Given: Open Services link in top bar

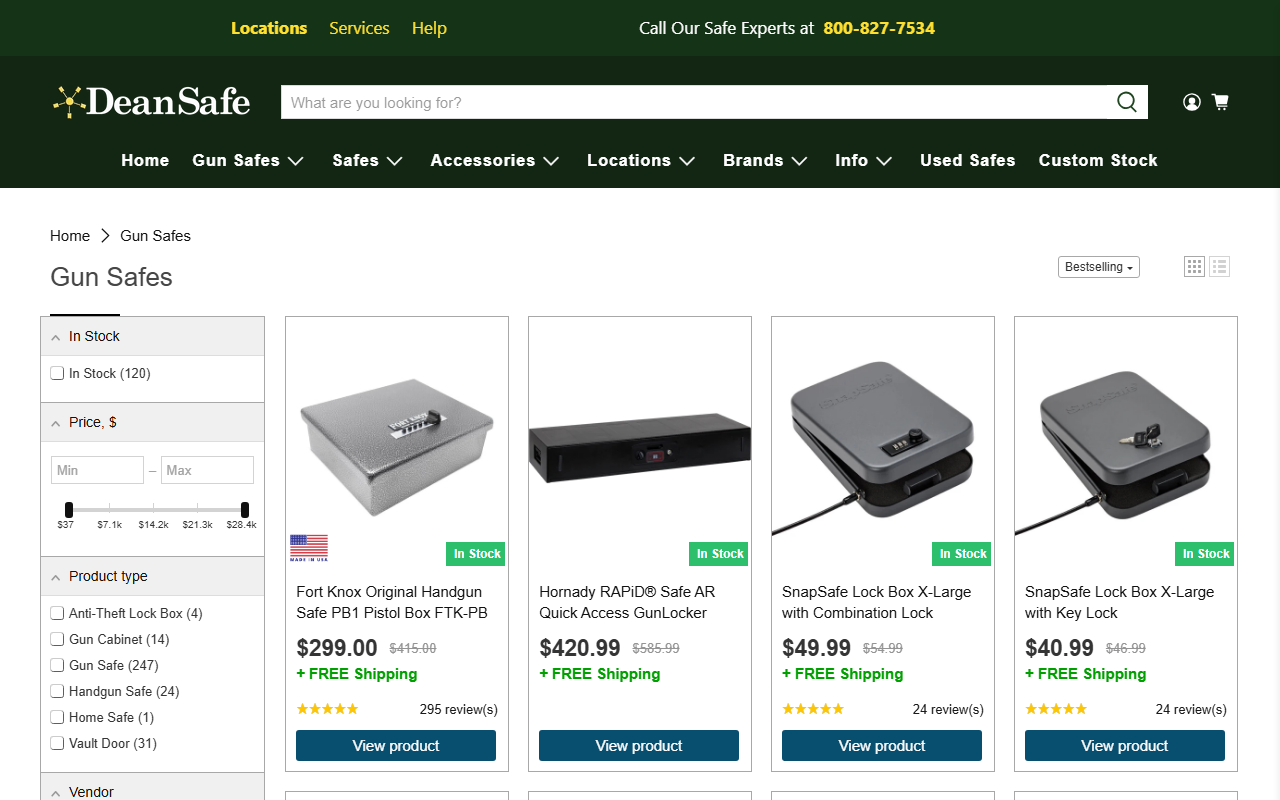Looking at the screenshot, I should click(x=359, y=28).
